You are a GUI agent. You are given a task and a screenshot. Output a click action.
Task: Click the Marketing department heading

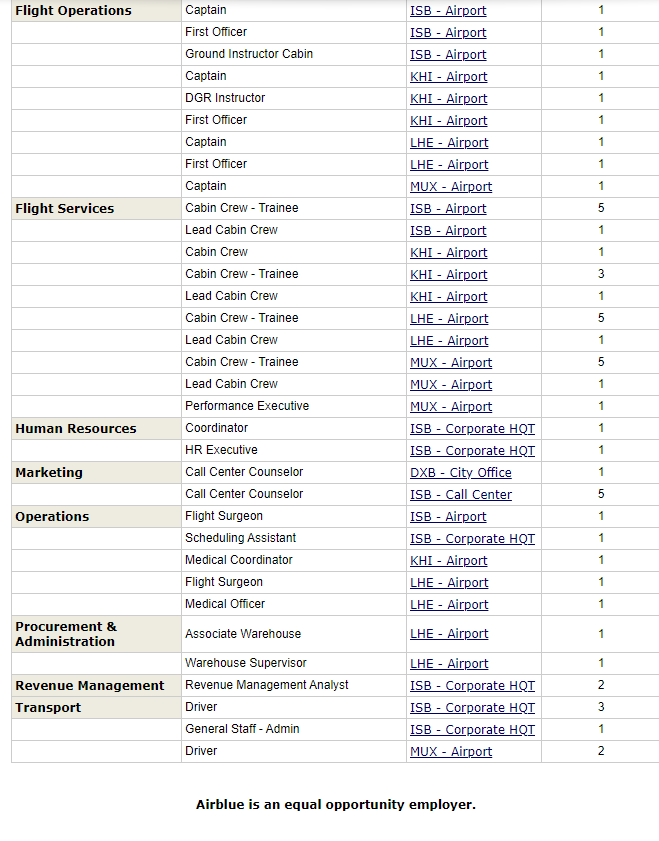pyautogui.click(x=49, y=473)
